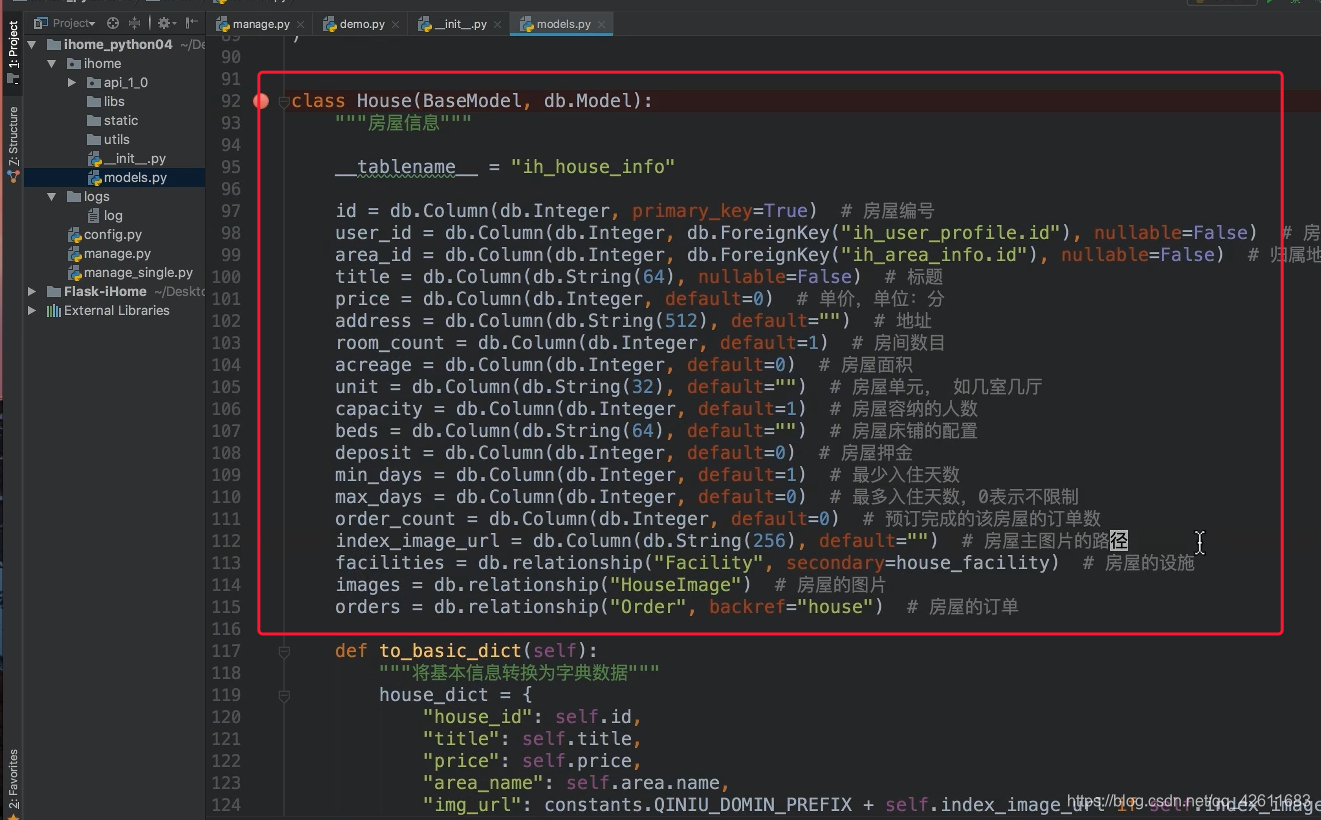This screenshot has height=820, width=1321.
Task: Click the External Libraries bars icon
Action: (x=53, y=311)
